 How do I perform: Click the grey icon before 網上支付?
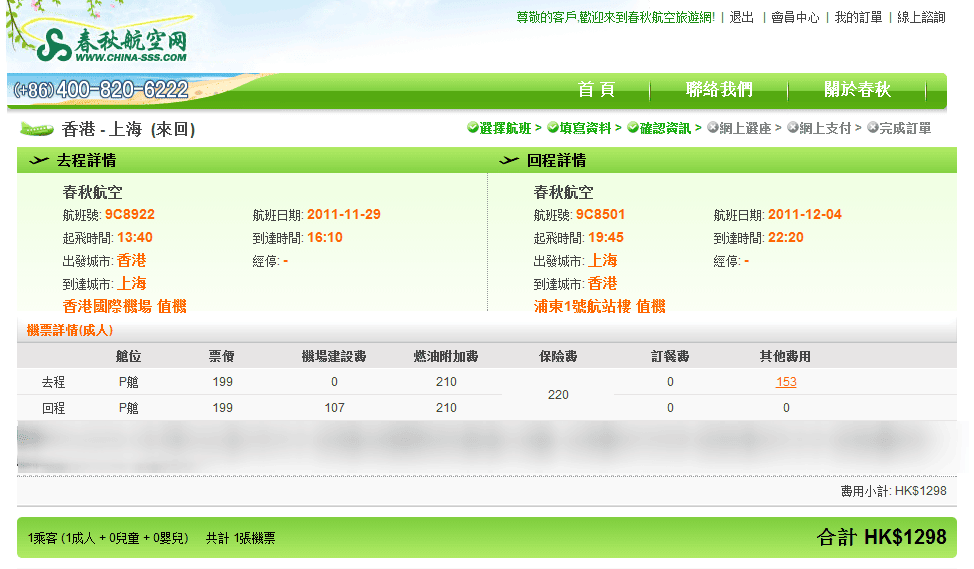(792, 128)
